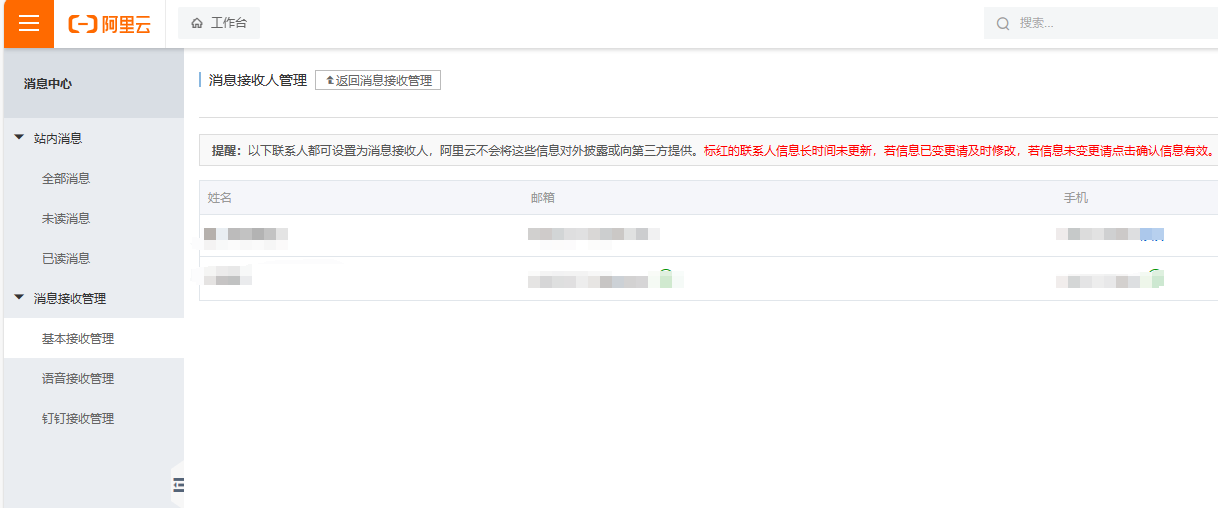Click the 邮箱 column header

543,198
